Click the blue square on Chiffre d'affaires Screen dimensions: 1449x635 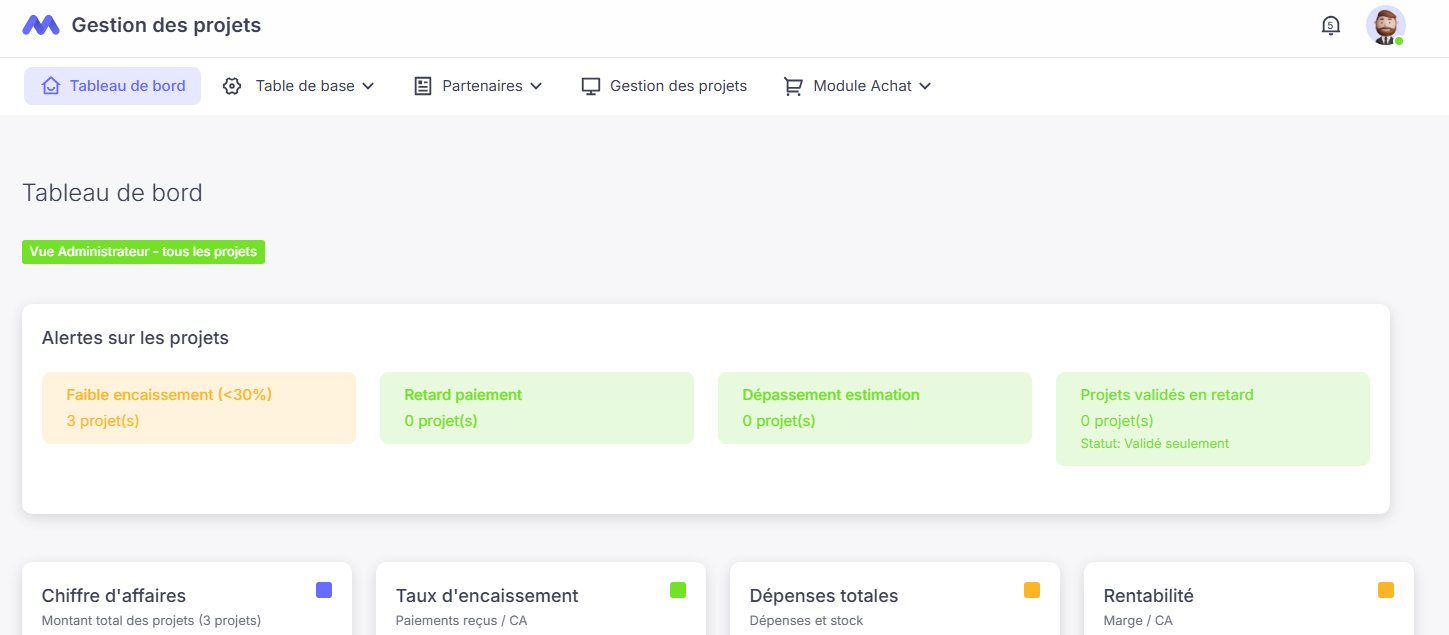[x=324, y=590]
